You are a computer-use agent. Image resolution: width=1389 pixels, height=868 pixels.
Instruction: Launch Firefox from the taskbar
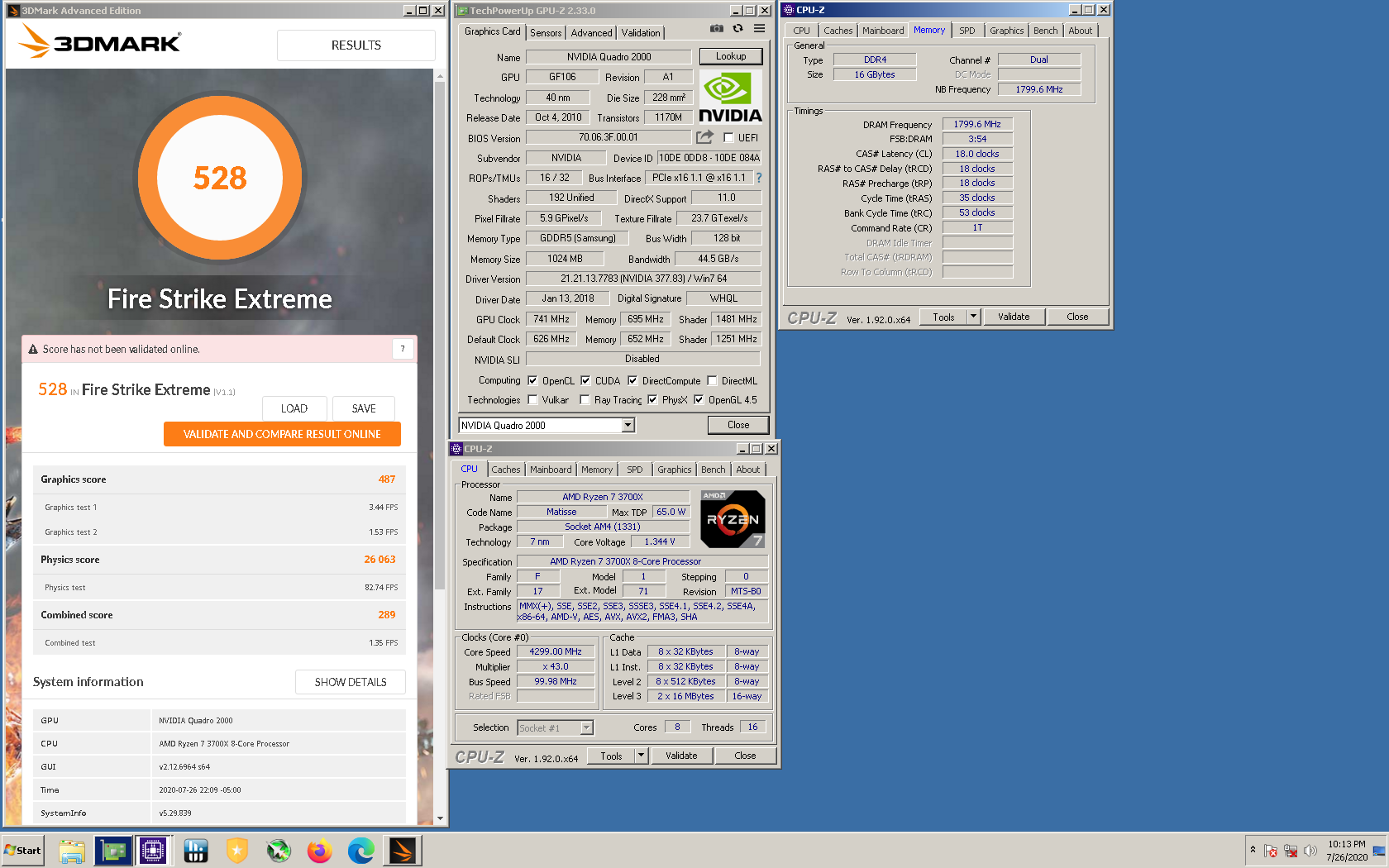click(320, 851)
